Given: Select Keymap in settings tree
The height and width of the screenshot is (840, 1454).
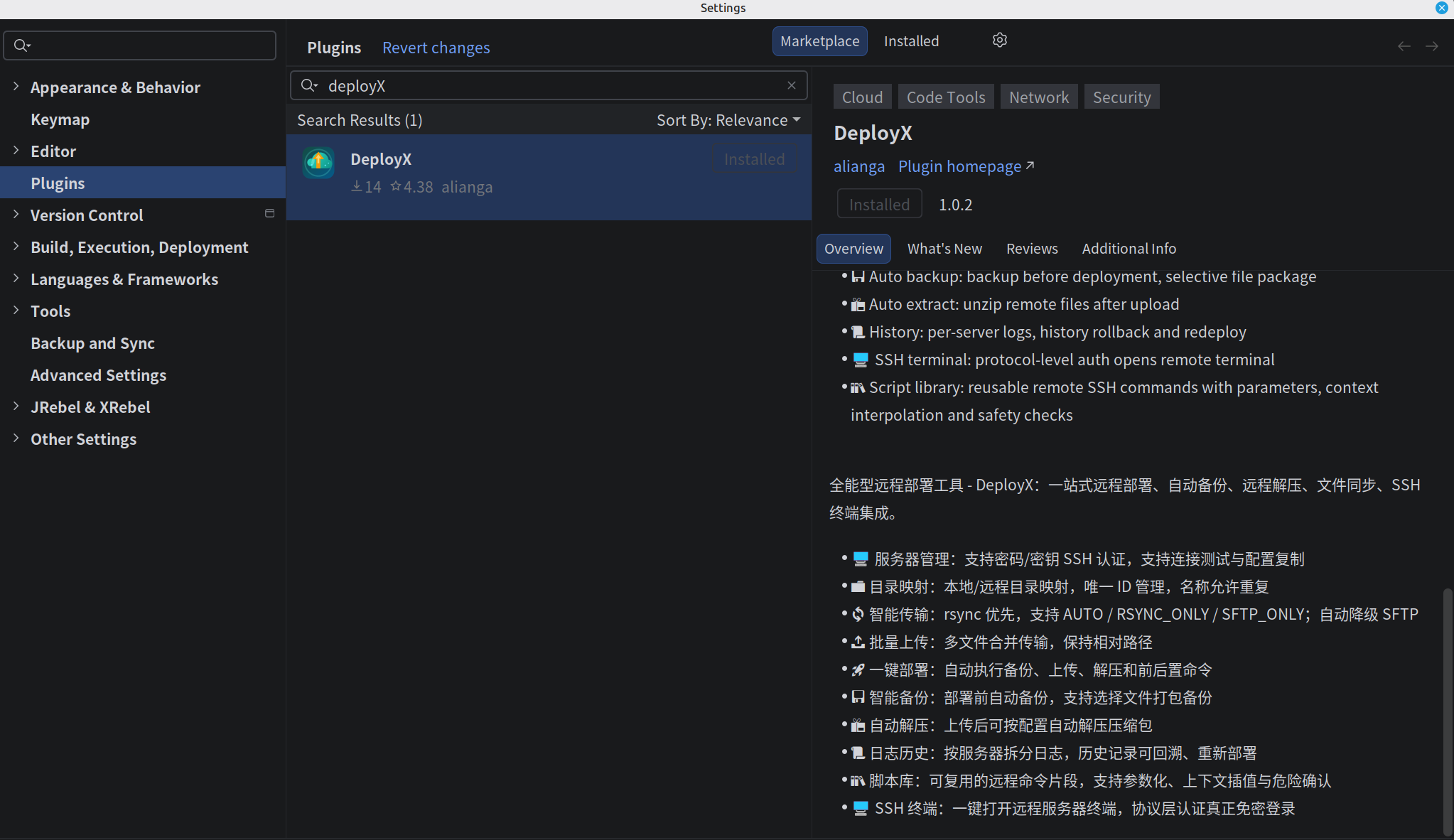Looking at the screenshot, I should tap(60, 119).
